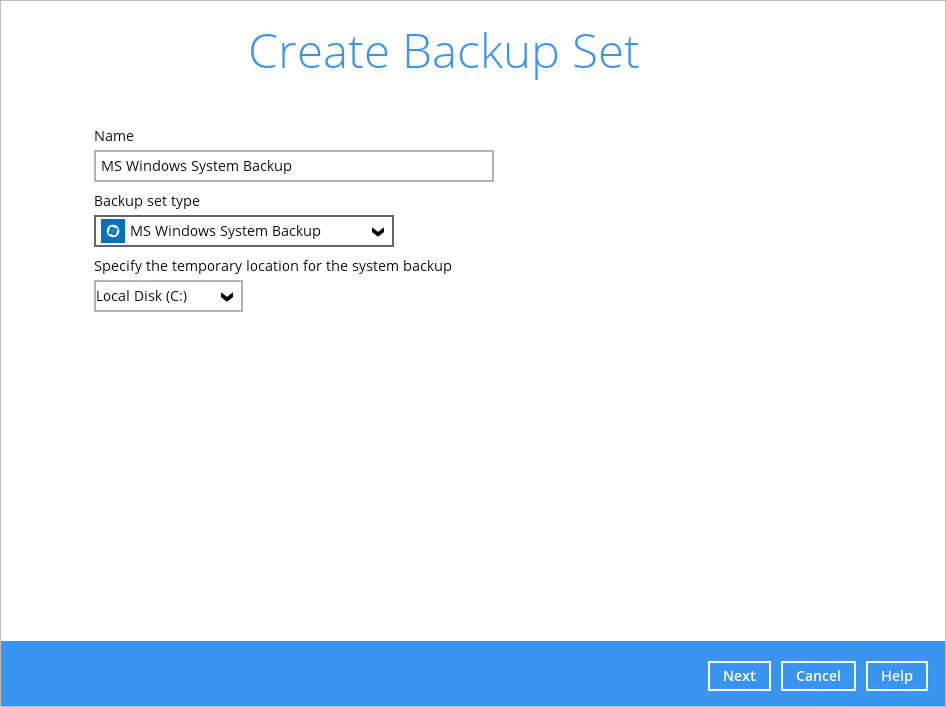Click empty right portion of Name field
Screen dimensions: 946x707
coord(420,166)
